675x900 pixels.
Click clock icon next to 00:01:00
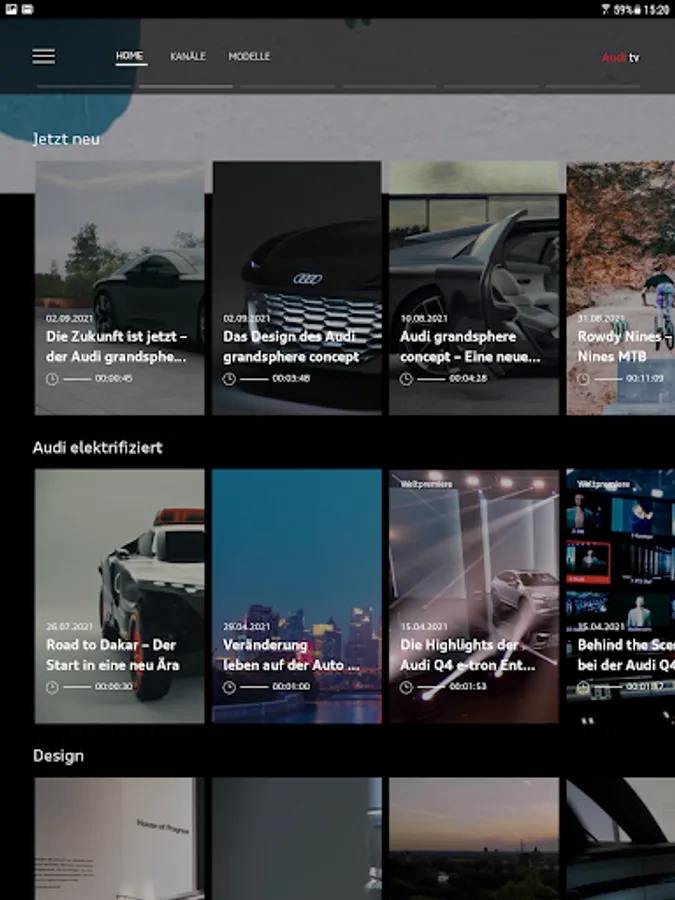pyautogui.click(x=229, y=687)
